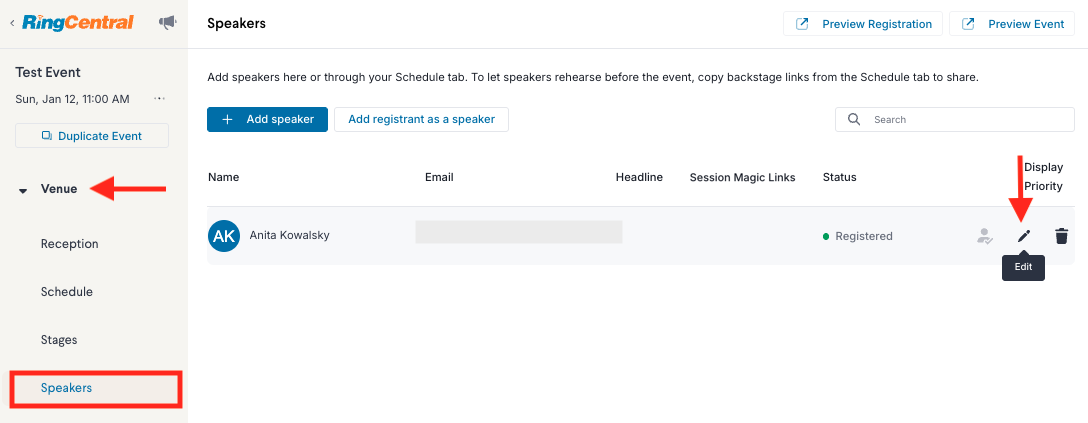Image resolution: width=1088 pixels, height=423 pixels.
Task: Open the three-dot menu next to event date
Action: tap(160, 99)
